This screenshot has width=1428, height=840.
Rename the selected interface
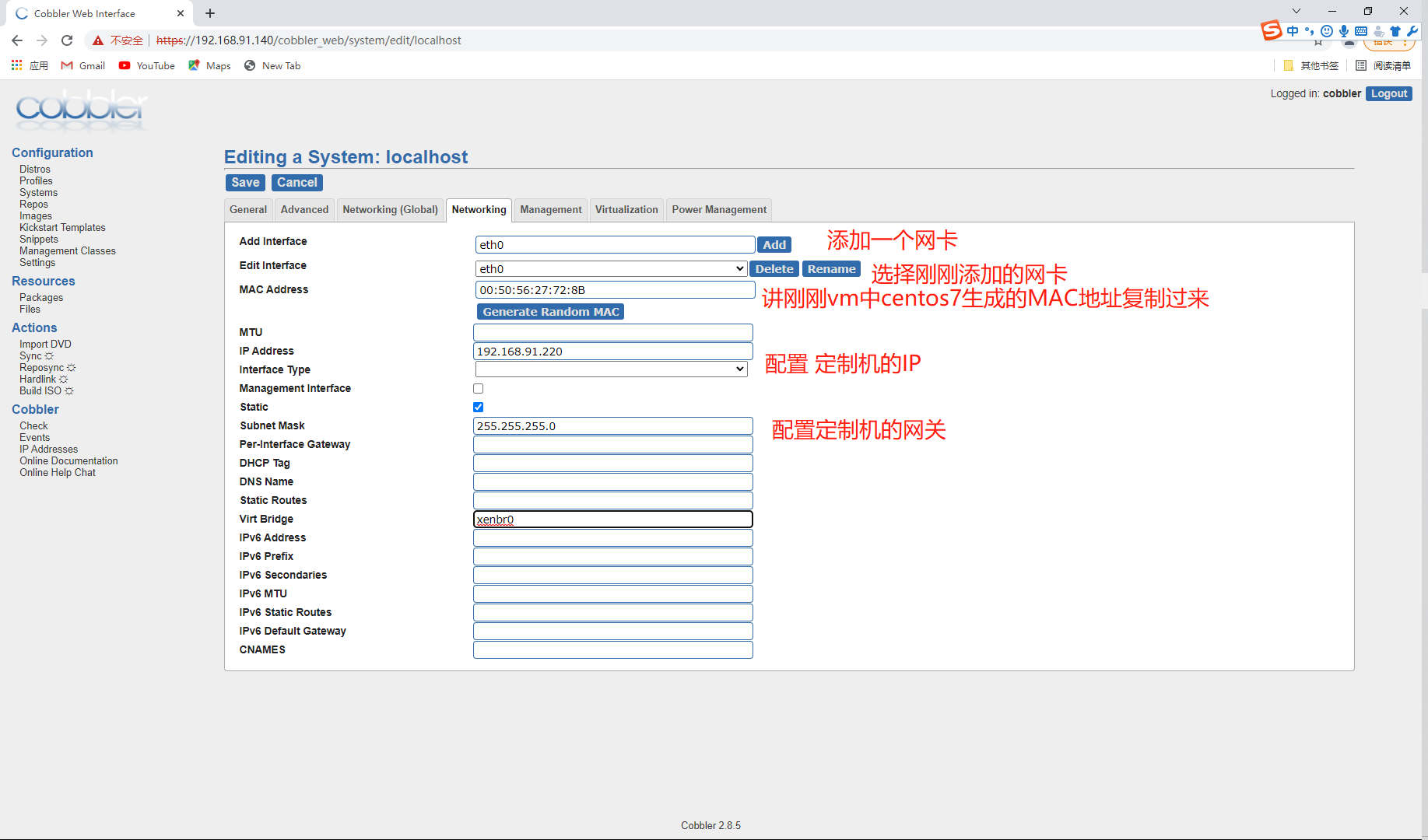click(x=831, y=268)
